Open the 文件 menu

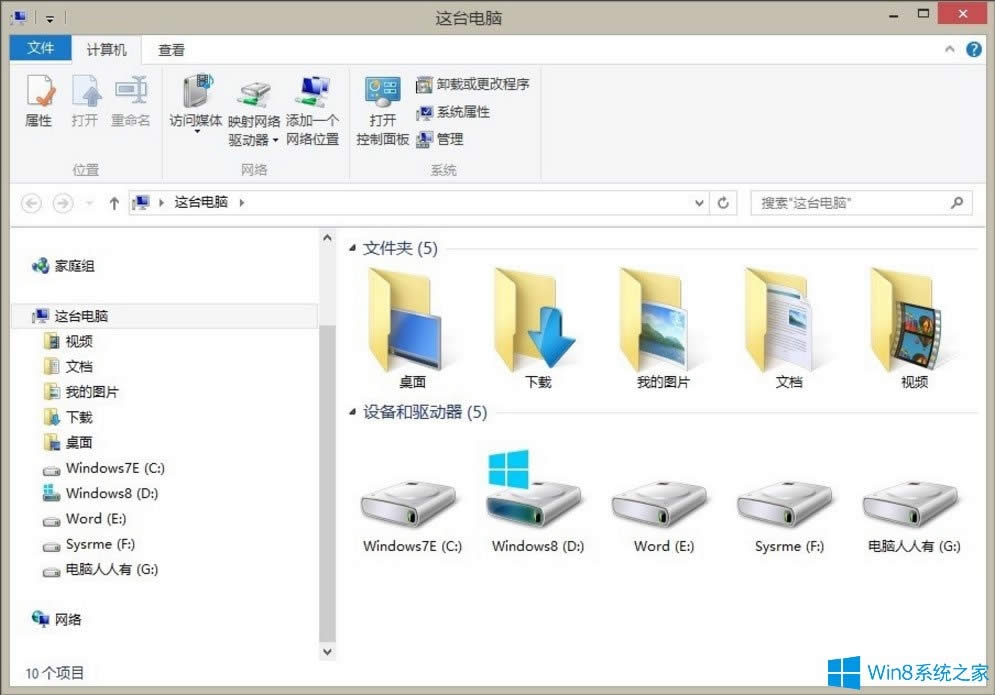pos(40,49)
